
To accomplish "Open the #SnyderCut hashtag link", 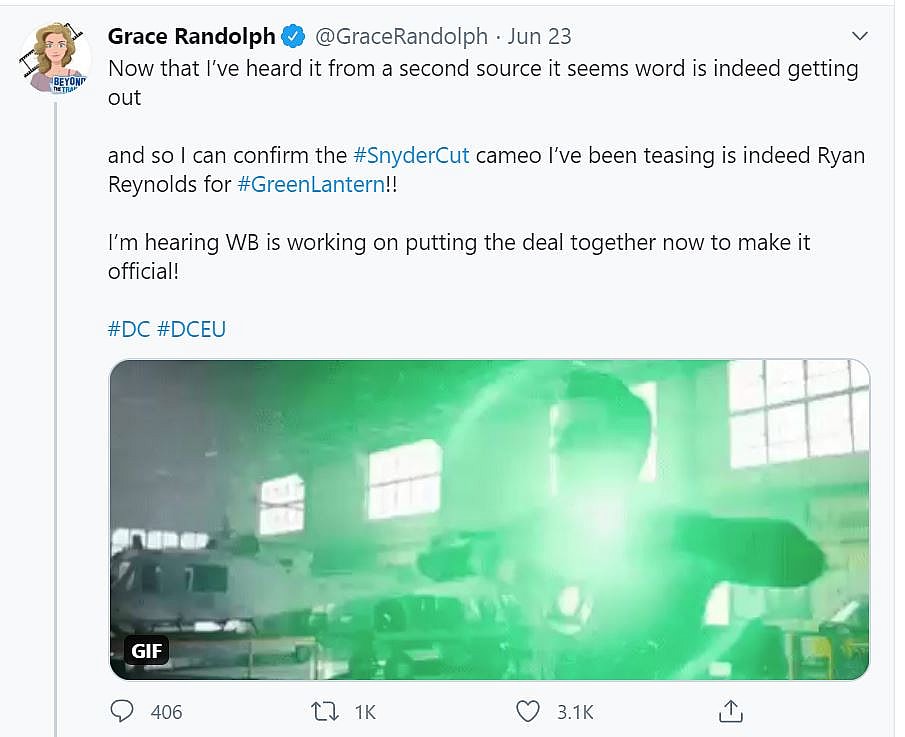I will pyautogui.click(x=411, y=157).
